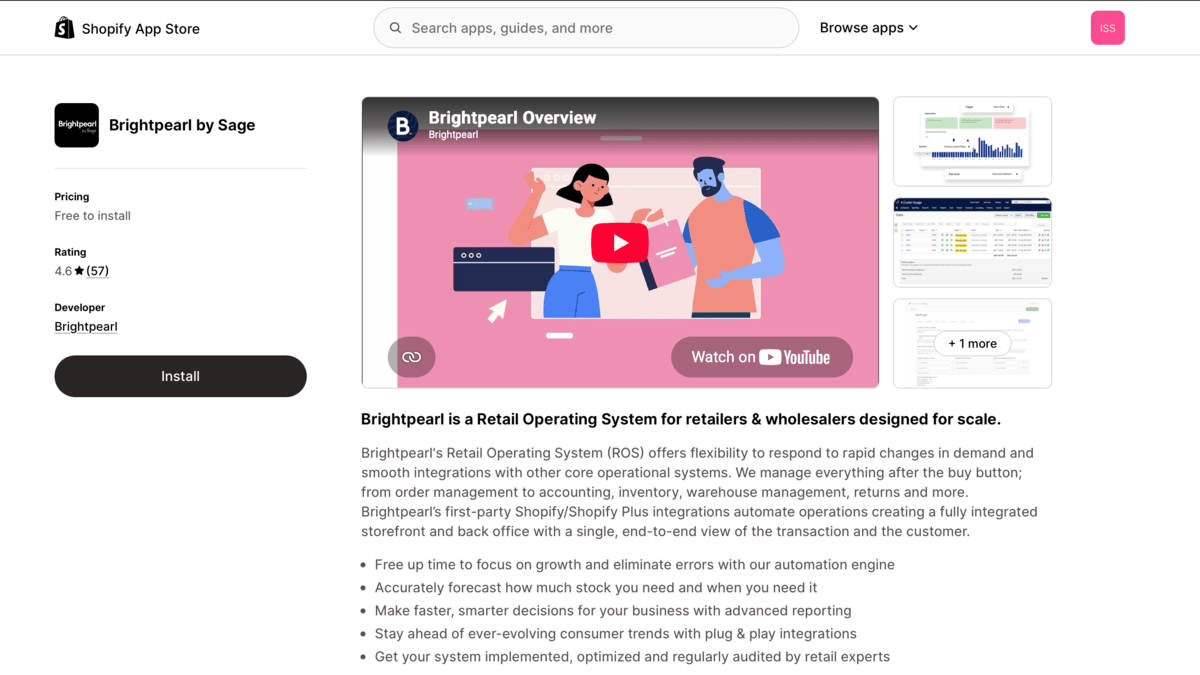Click the copy link icon on the video
The image size is (1200, 675).
[x=412, y=357]
